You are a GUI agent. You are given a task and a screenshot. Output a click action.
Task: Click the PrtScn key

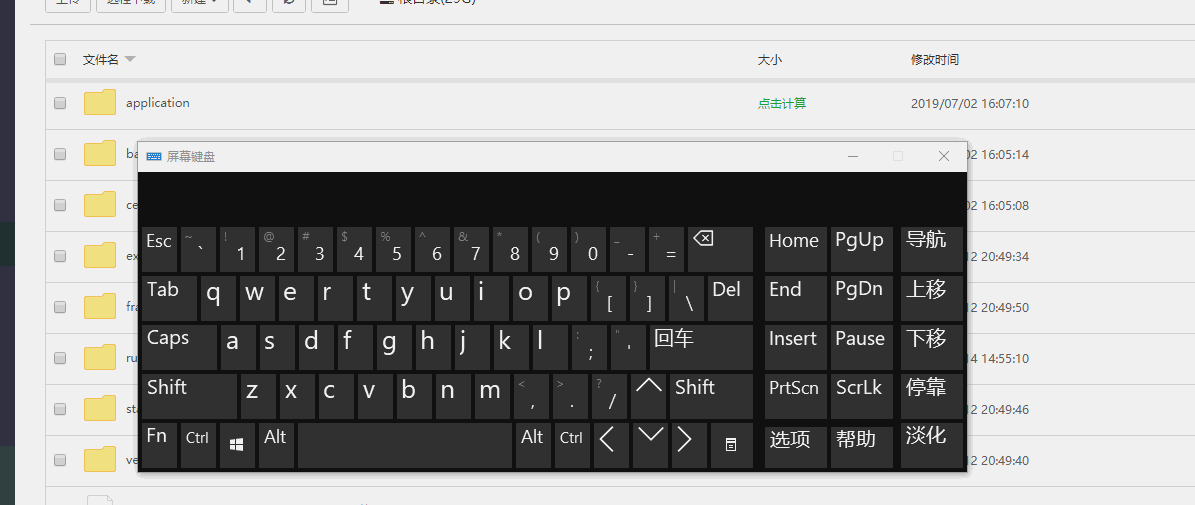click(796, 396)
